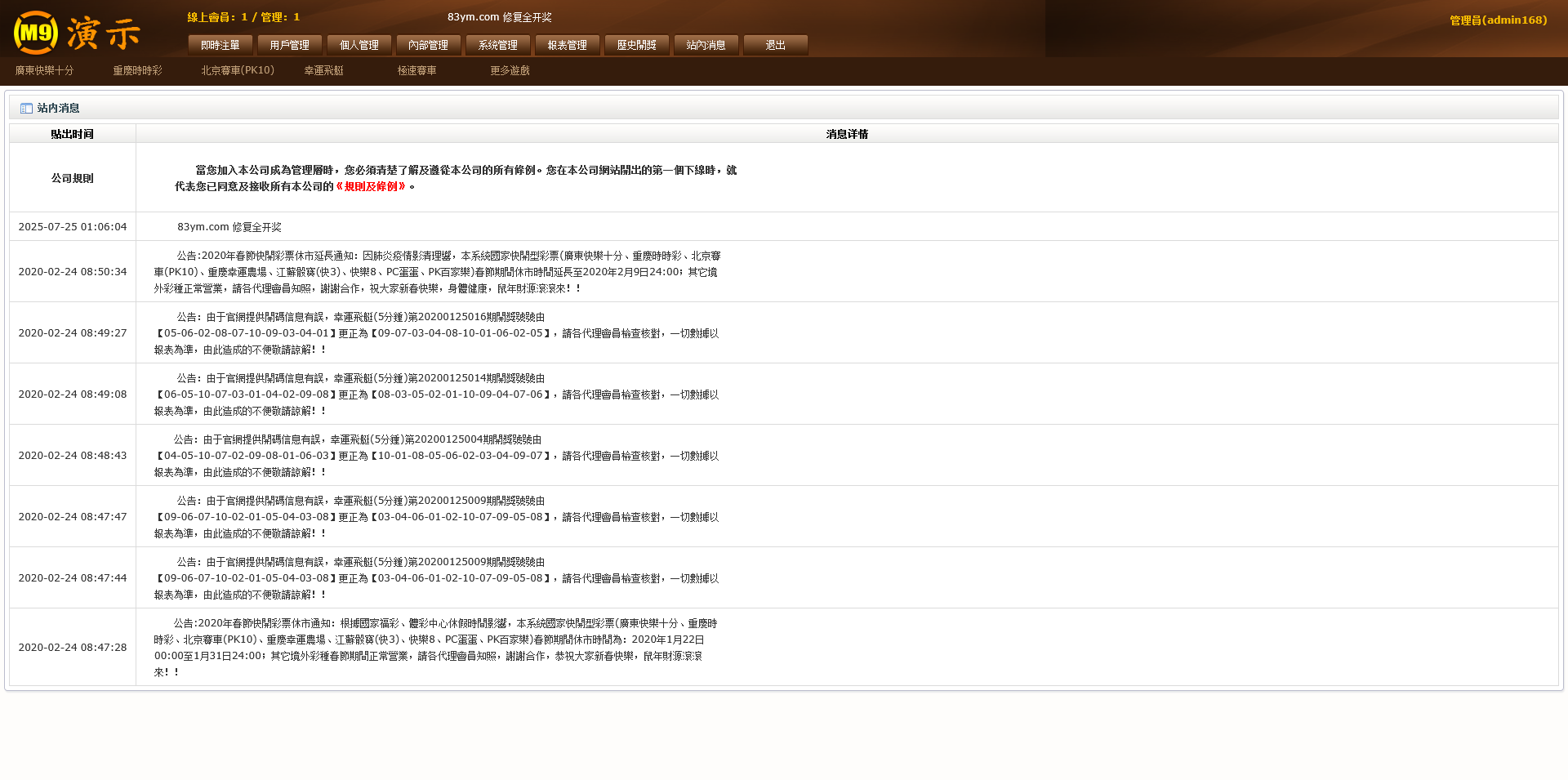Click the 83ym.com announcement text in header
Screen dimensions: 1568x780
pos(499,17)
